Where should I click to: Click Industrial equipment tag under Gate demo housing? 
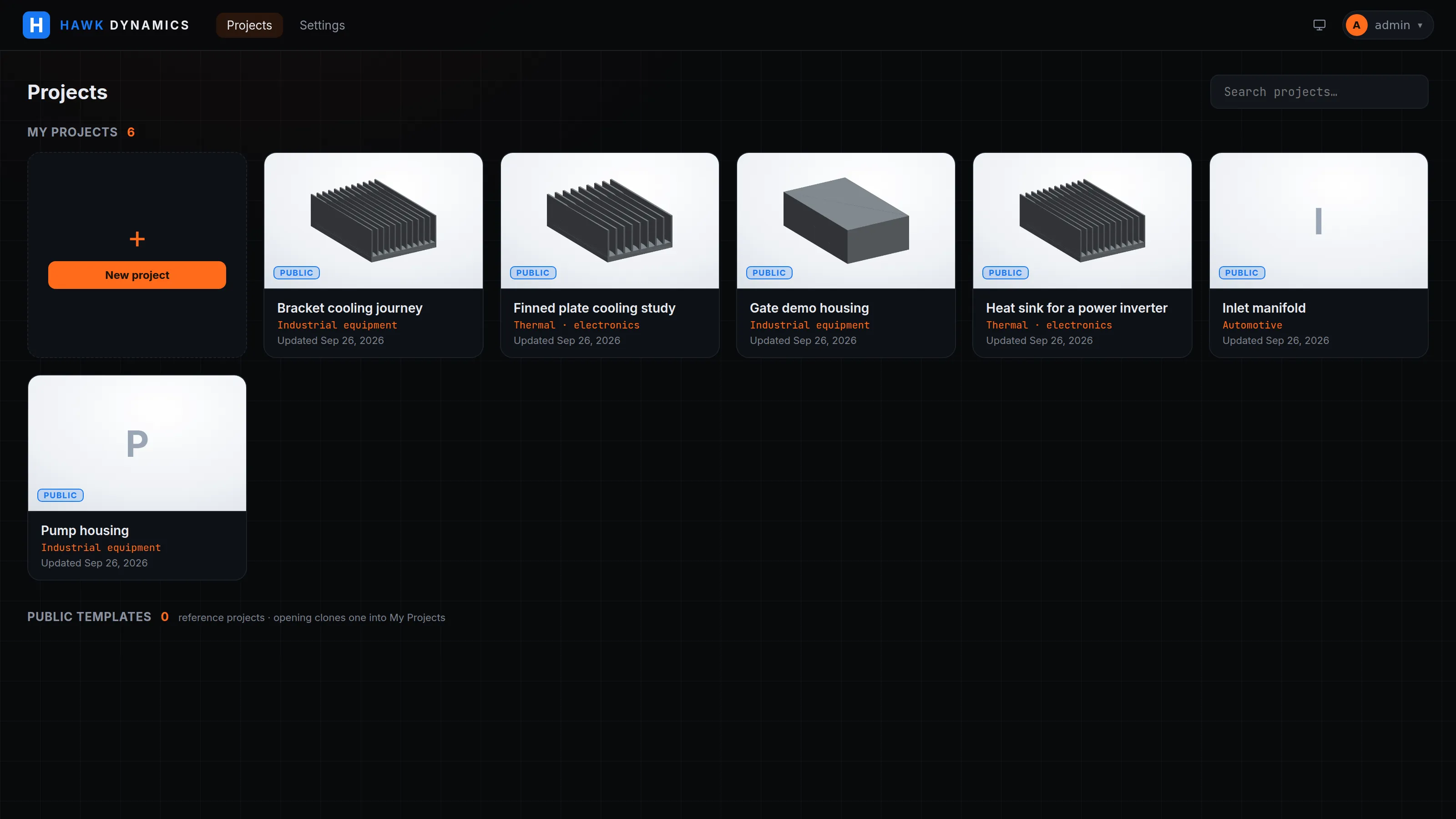pyautogui.click(x=810, y=325)
